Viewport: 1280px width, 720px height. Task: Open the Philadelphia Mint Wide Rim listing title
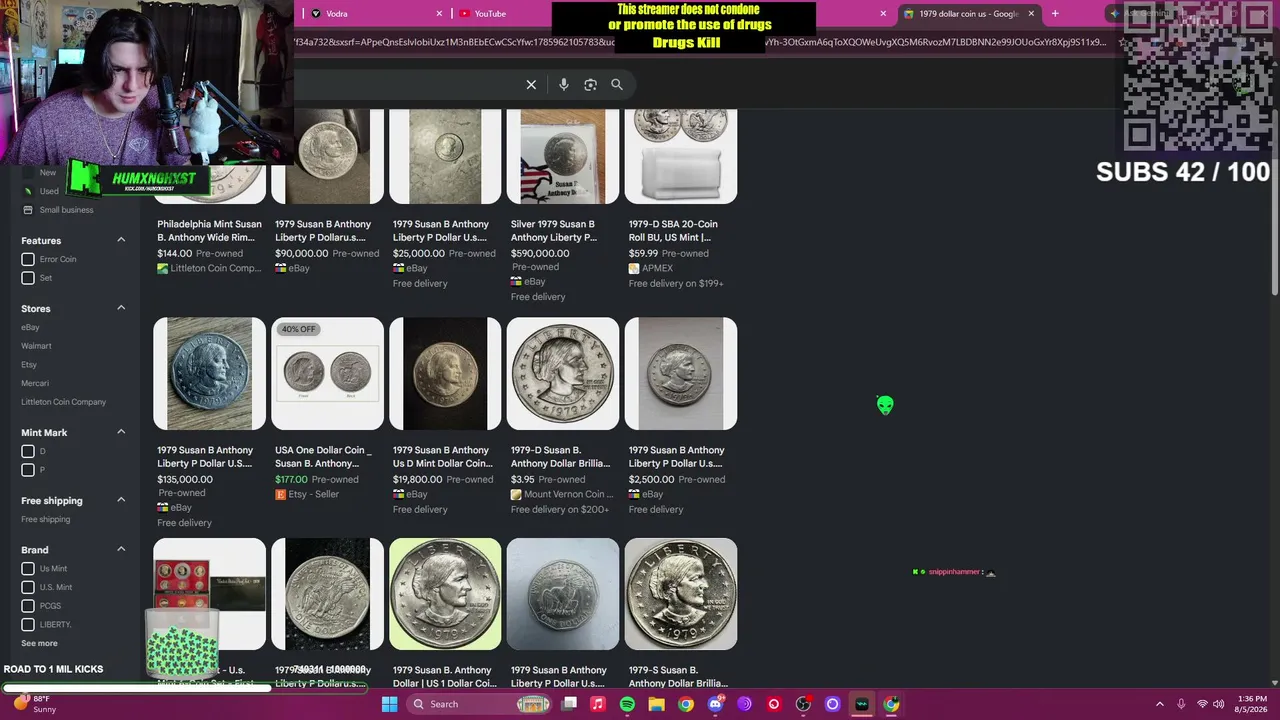pyautogui.click(x=210, y=230)
